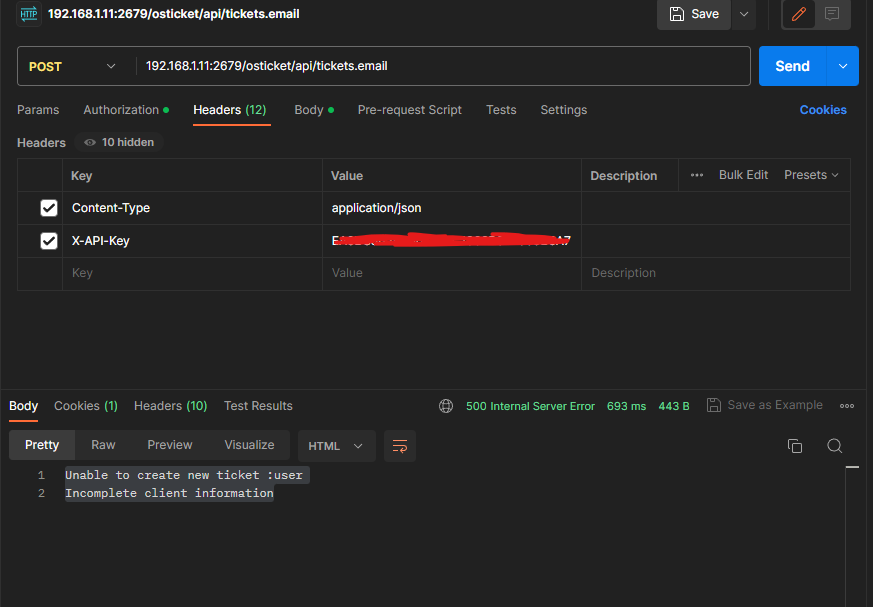This screenshot has width=873, height=607.
Task: Uncheck the Content-Type header checkbox
Action: pos(48,208)
